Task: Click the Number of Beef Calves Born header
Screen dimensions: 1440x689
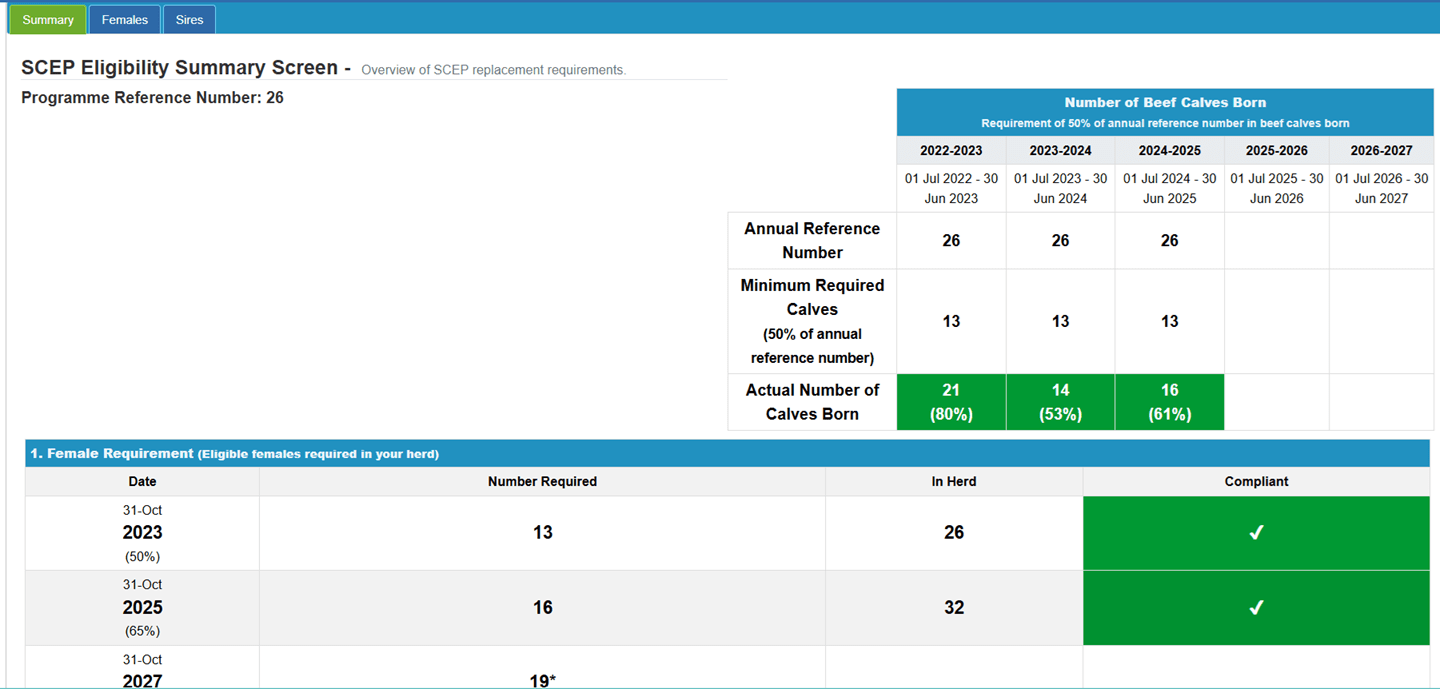Action: [x=1165, y=103]
